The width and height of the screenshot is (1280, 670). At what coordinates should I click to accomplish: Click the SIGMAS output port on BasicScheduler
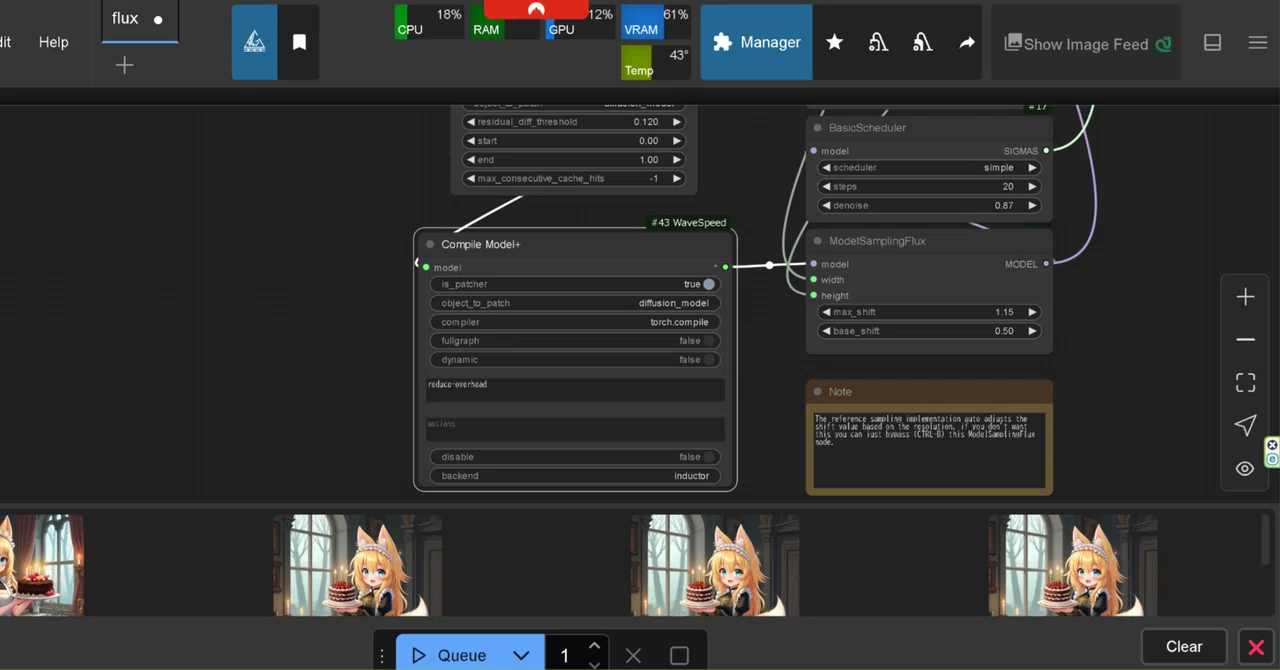coord(1046,151)
